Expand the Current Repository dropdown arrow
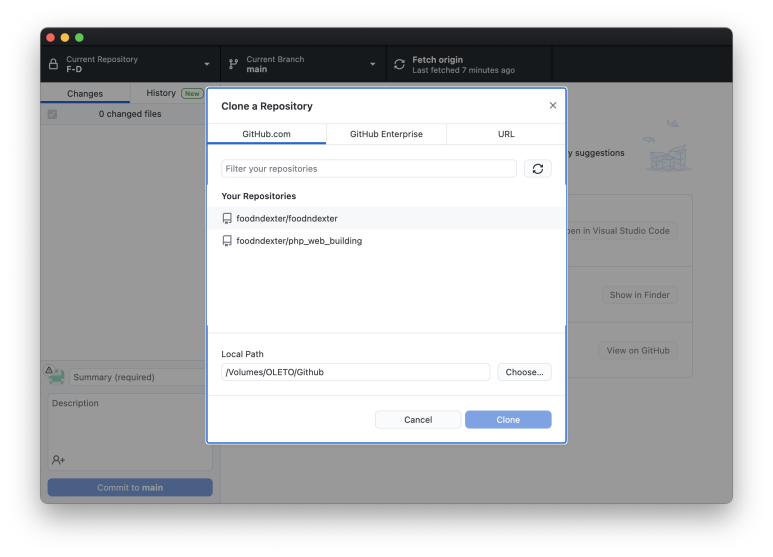This screenshot has height=557, width=773. (207, 64)
